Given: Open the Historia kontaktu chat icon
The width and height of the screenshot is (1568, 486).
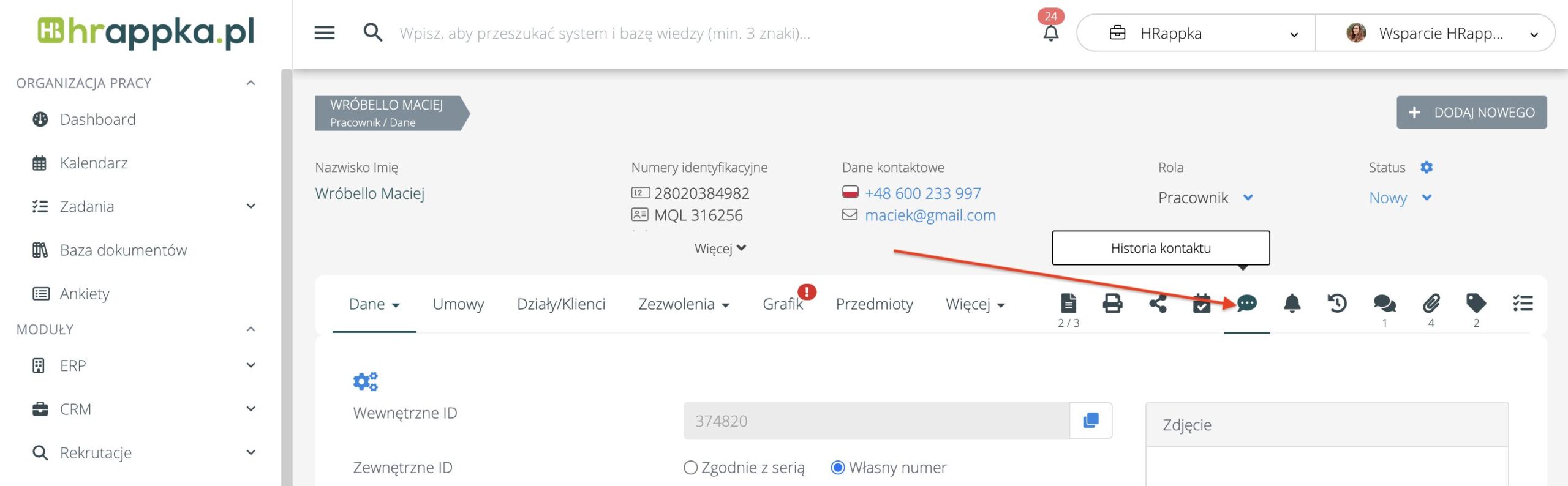Looking at the screenshot, I should coord(1246,304).
